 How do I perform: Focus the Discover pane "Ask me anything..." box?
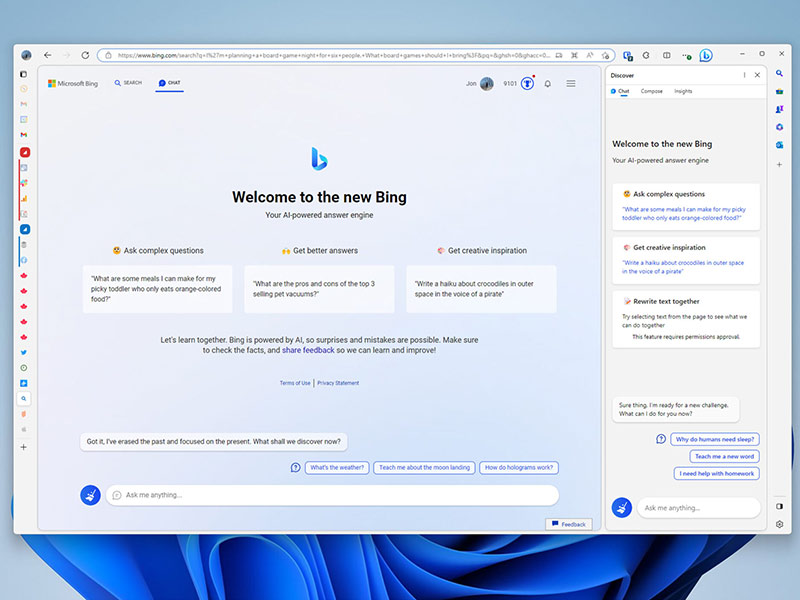click(699, 508)
